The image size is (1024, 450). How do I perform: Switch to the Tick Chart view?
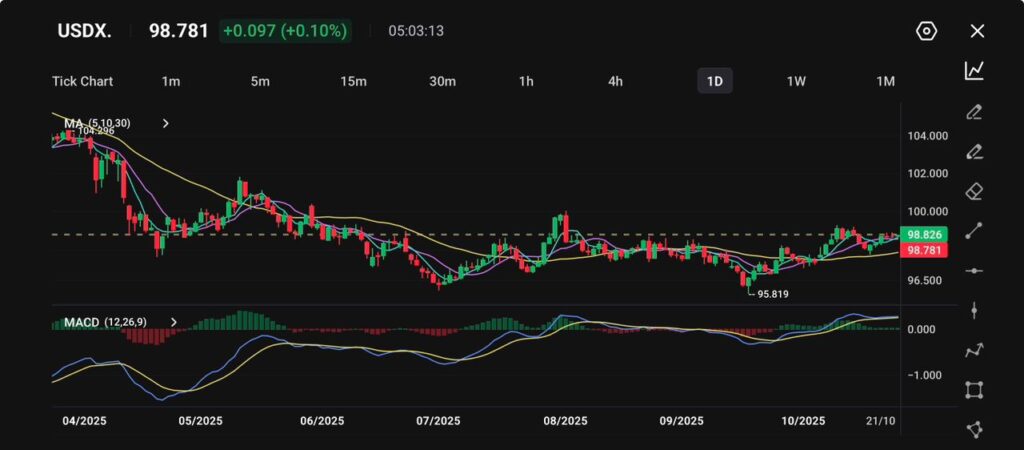[x=82, y=81]
